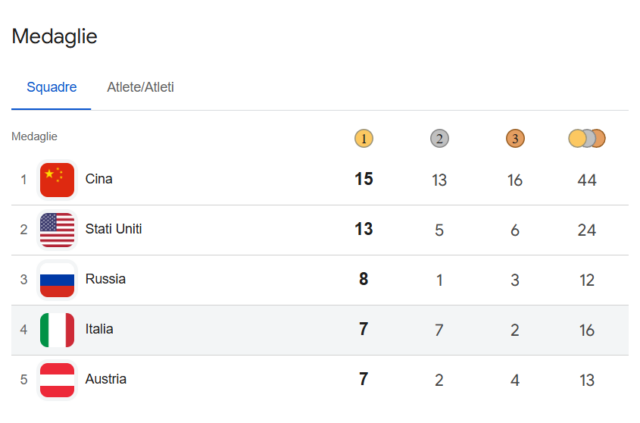The height and width of the screenshot is (423, 640).
Task: Click the silver medal column icon
Action: [439, 138]
